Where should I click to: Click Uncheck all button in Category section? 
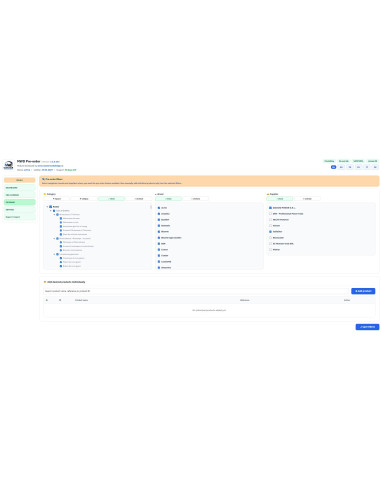pos(139,199)
